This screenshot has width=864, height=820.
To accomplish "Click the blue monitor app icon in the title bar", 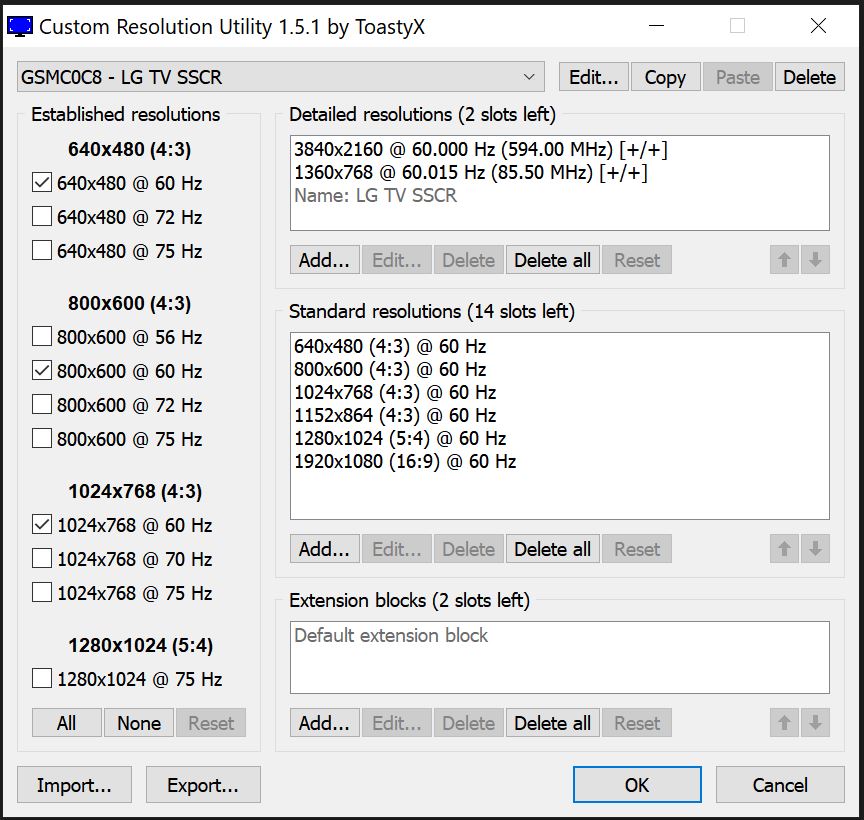I will tap(20, 26).
